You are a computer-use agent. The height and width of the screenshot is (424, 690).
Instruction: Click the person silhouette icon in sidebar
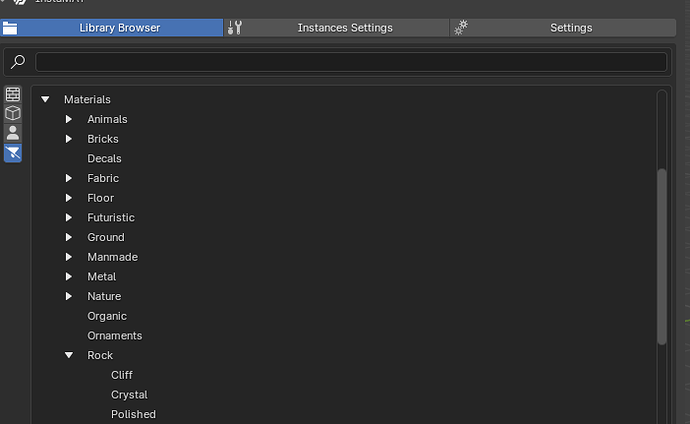pos(13,133)
